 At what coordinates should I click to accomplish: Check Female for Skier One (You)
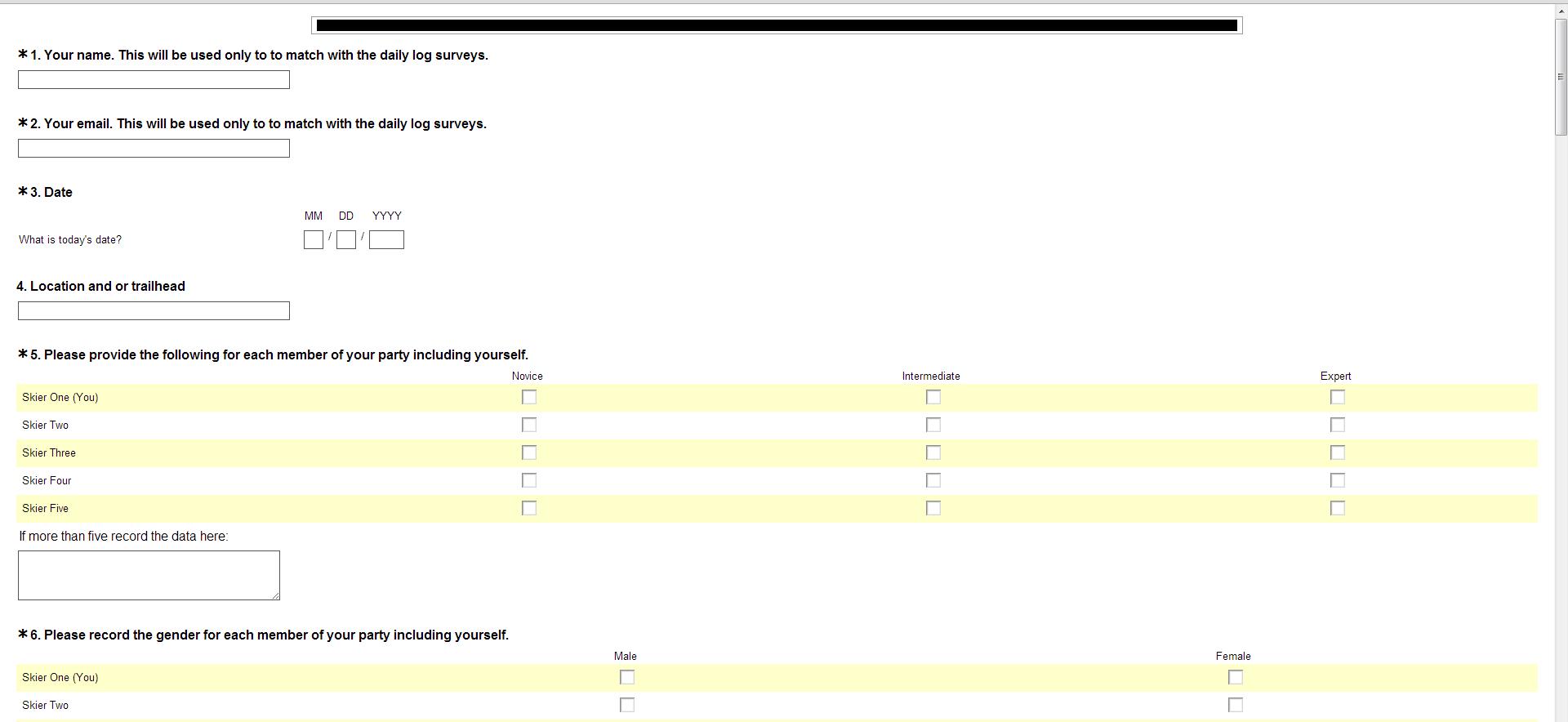[x=1236, y=677]
